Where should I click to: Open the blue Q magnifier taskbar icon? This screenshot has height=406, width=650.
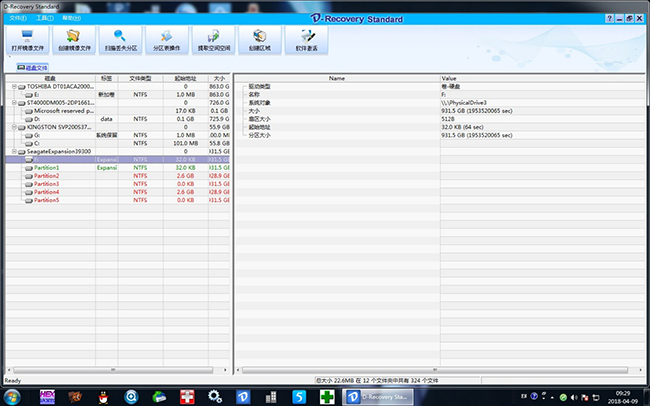131,397
